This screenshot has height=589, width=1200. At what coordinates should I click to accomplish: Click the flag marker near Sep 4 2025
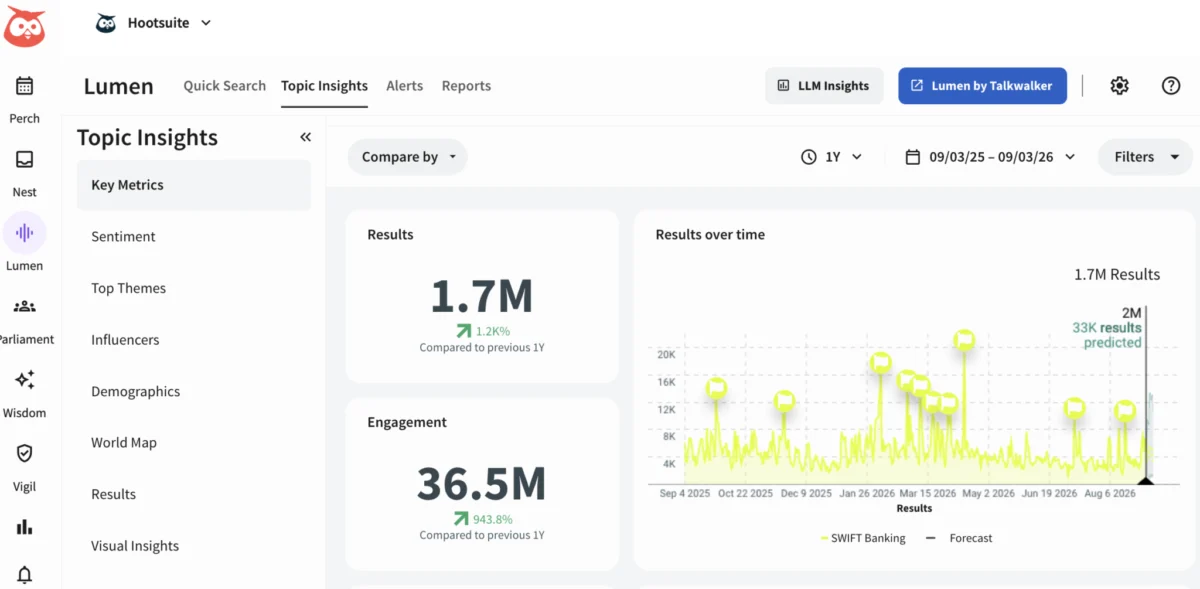(716, 389)
